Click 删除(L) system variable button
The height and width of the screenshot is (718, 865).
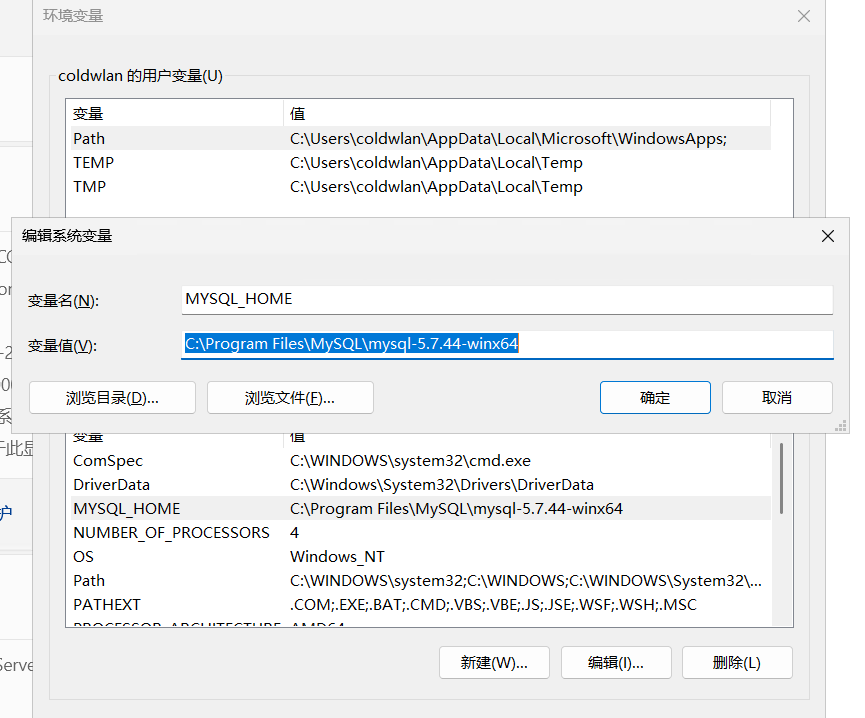click(x=737, y=662)
